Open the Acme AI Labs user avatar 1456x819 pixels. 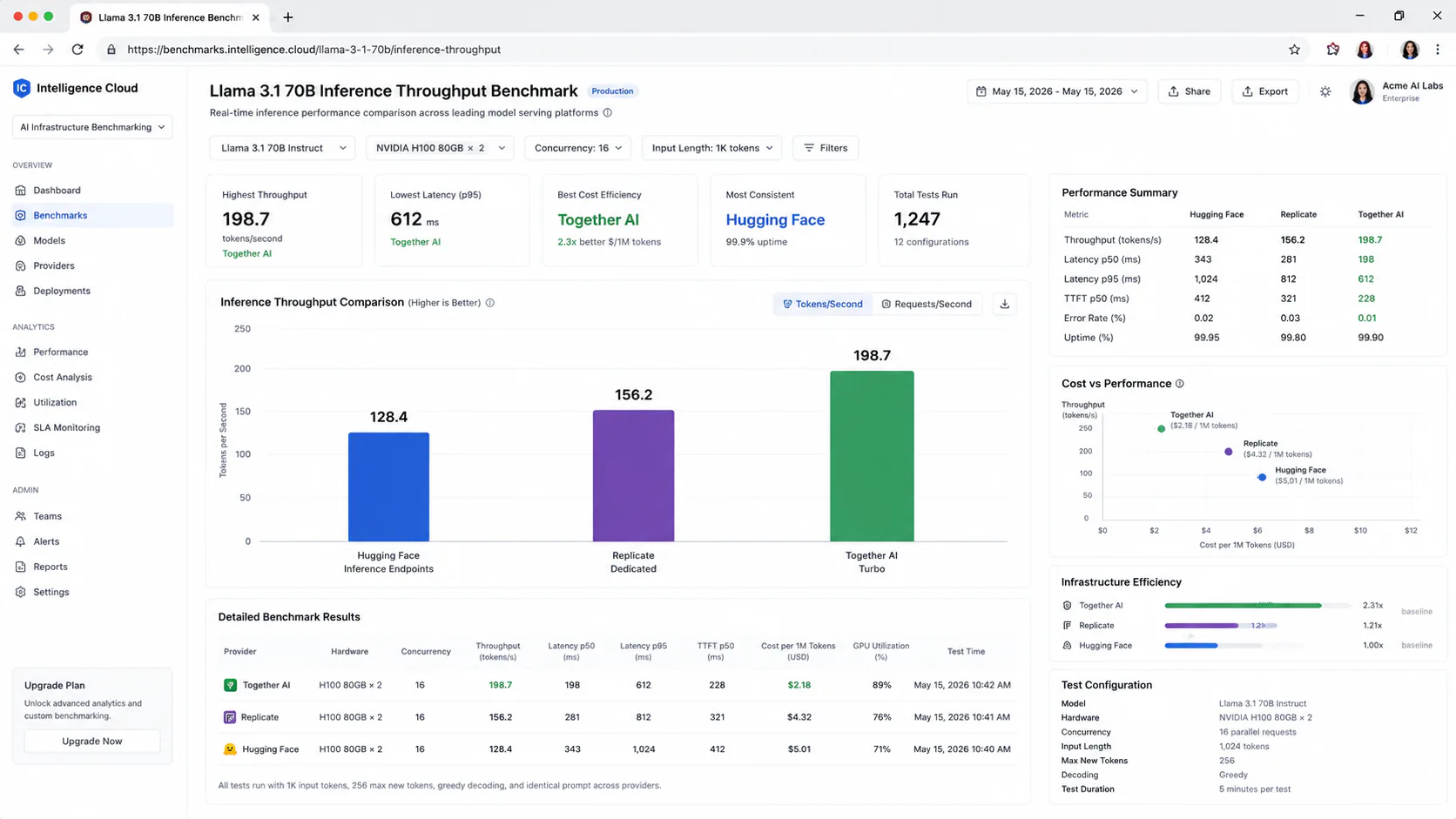[x=1362, y=91]
